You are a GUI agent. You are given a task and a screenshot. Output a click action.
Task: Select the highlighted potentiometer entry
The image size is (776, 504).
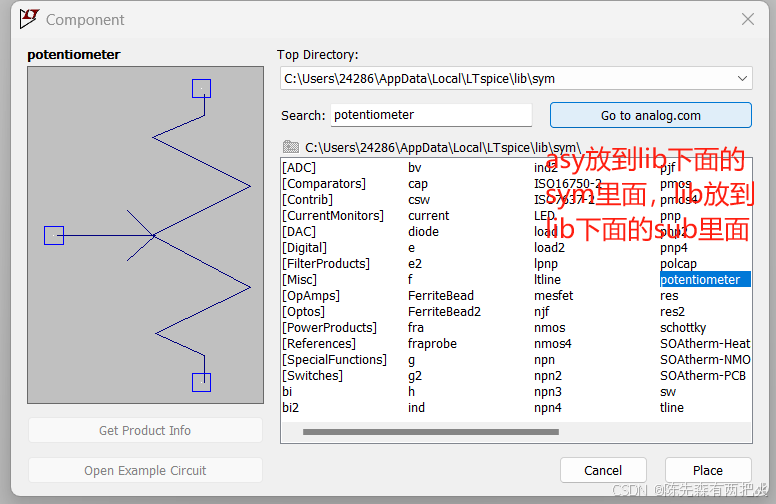[x=705, y=280]
